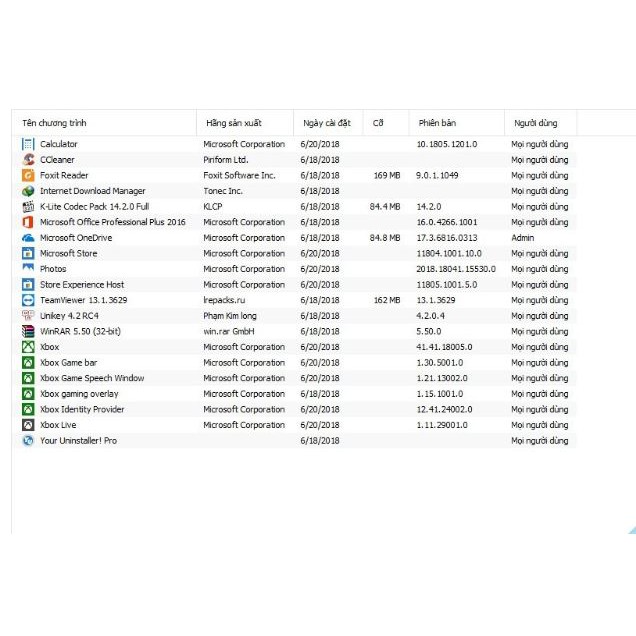Select Microsoft Office Professional Plus 2016
636x636 pixels.
[x=112, y=222]
